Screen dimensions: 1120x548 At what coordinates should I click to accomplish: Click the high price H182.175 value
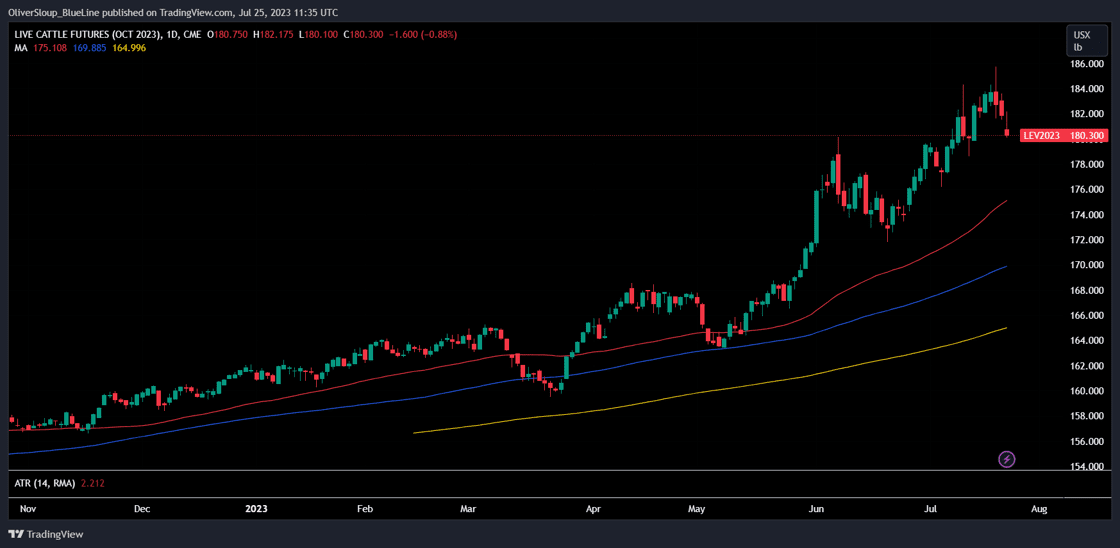[273, 34]
